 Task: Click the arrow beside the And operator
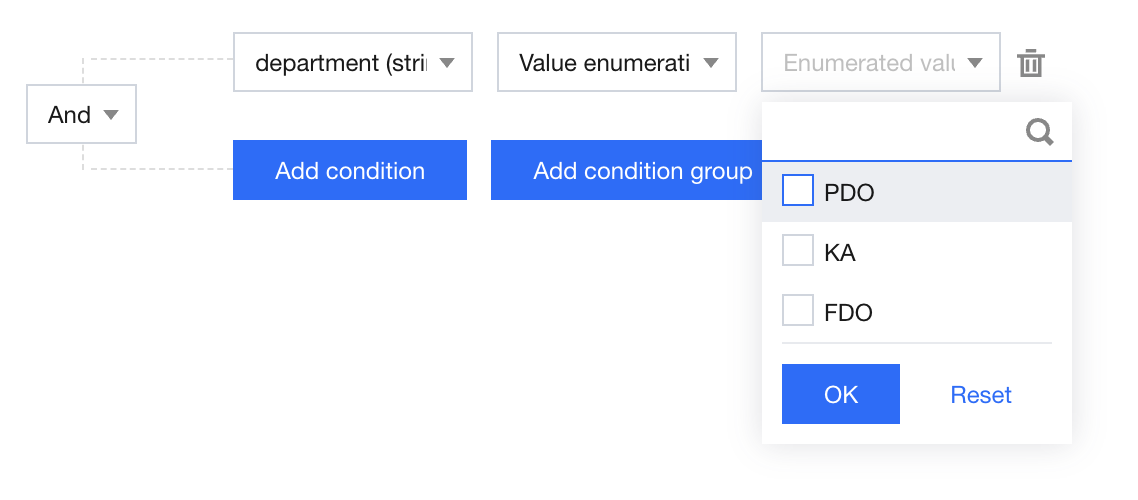[x=111, y=115]
